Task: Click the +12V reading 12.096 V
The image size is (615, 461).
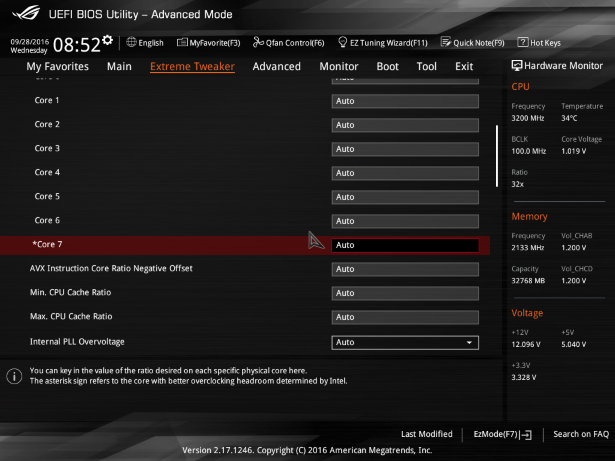Action: click(x=526, y=344)
